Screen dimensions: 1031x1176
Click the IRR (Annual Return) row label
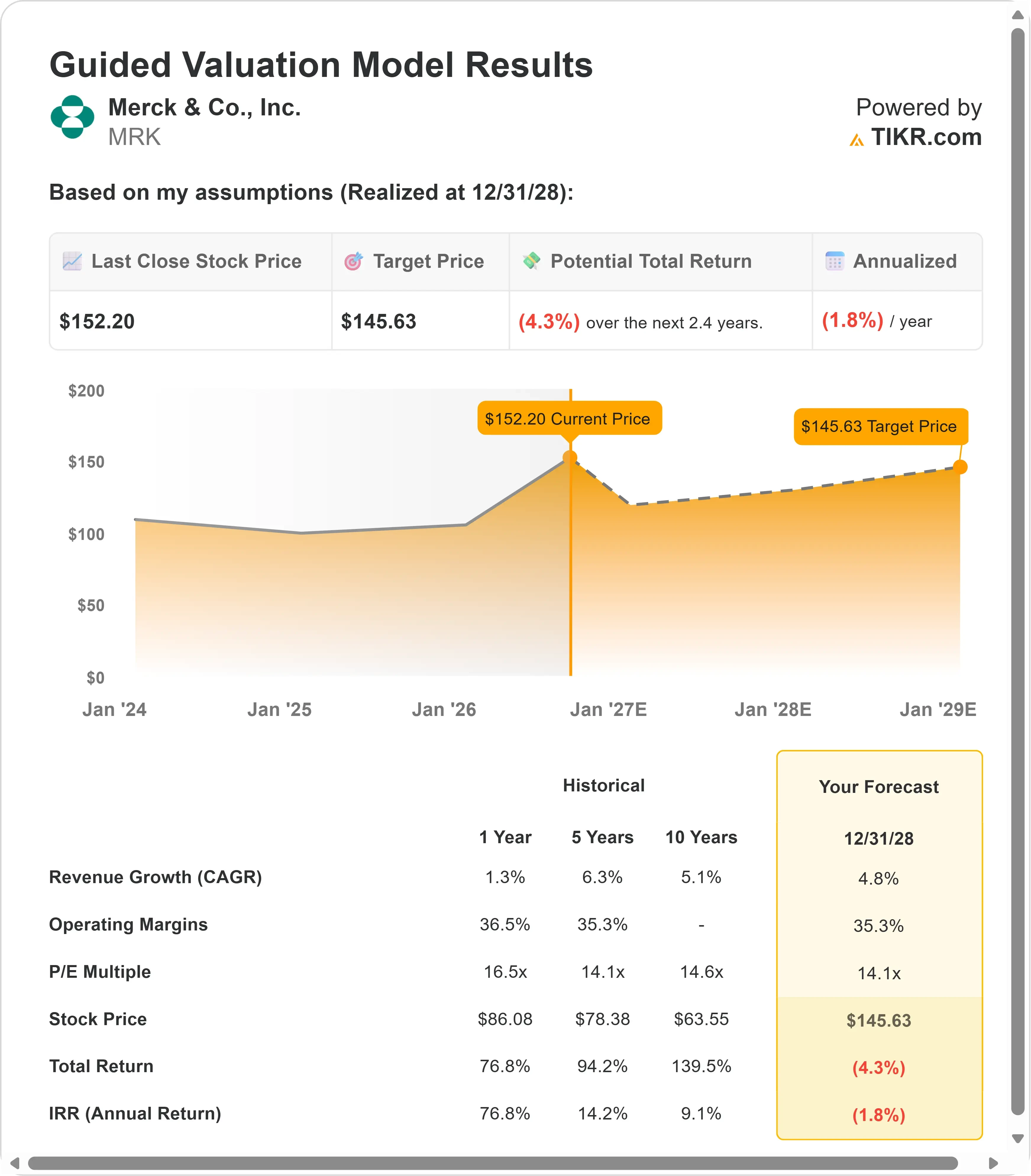[135, 1113]
